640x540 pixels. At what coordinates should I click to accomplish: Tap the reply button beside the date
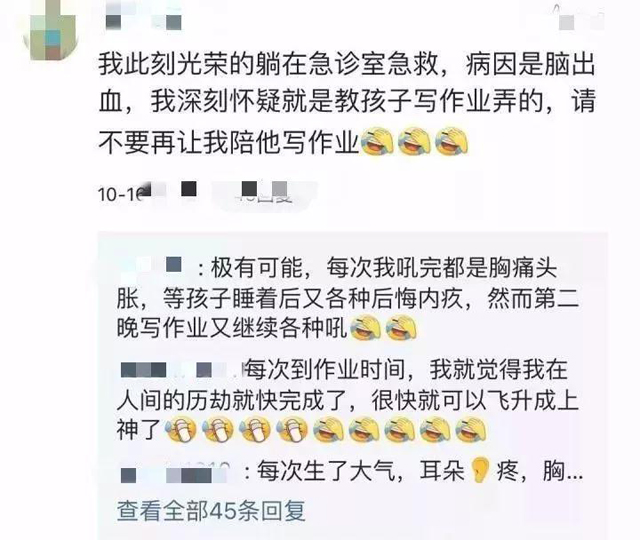point(264,193)
